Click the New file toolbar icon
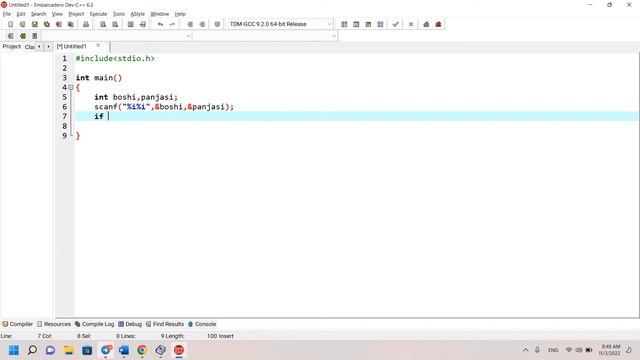The image size is (640, 360). pos(11,24)
